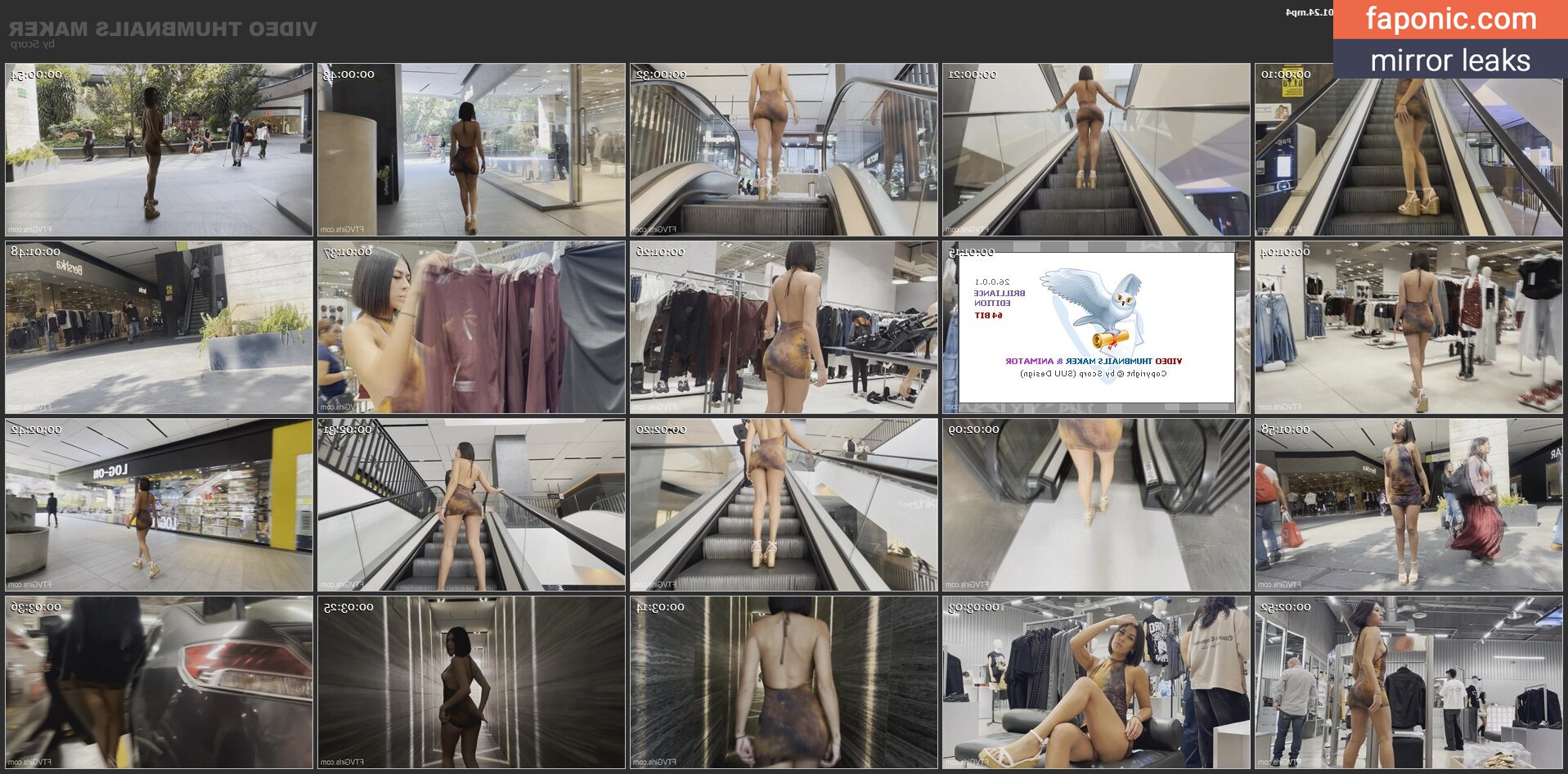Viewport: 1568px width, 774px height.
Task: Click the "mirror leaks" label
Action: point(1449,61)
